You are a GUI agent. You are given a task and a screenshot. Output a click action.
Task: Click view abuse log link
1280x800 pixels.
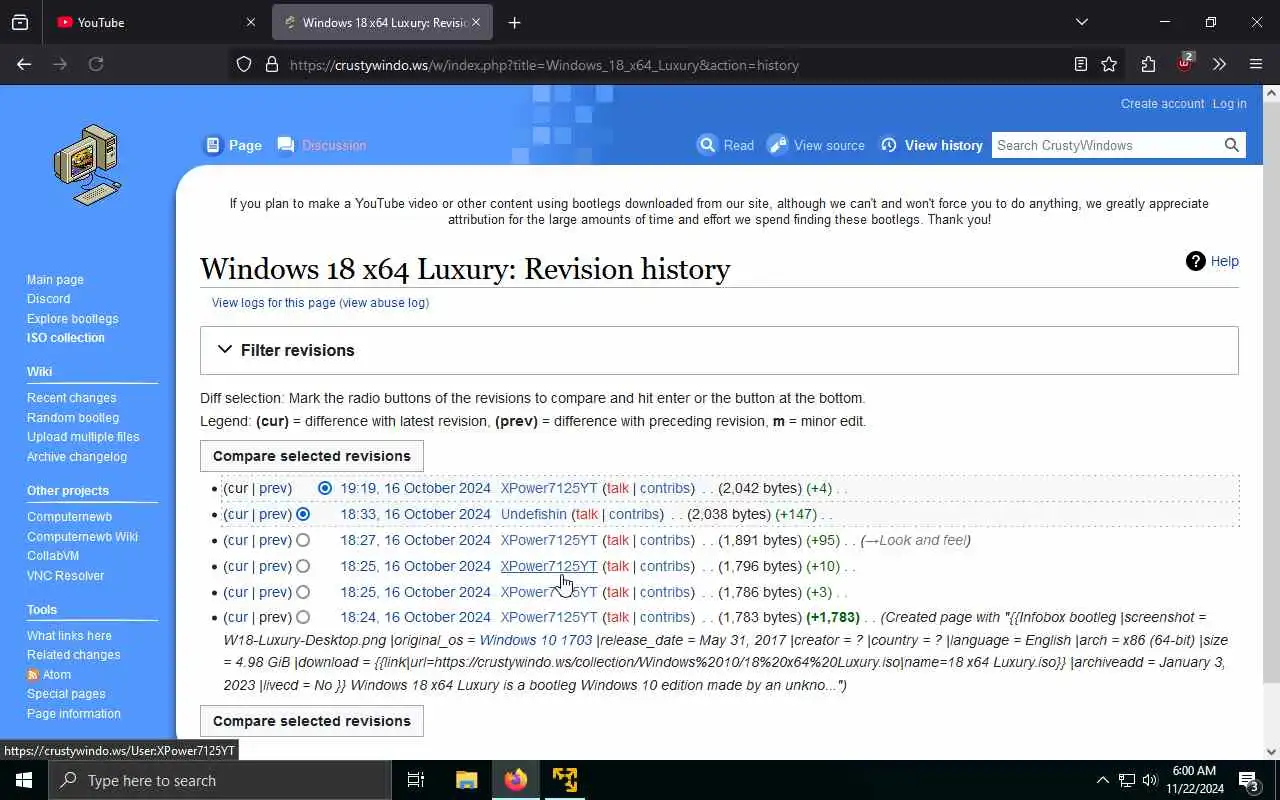tap(385, 303)
